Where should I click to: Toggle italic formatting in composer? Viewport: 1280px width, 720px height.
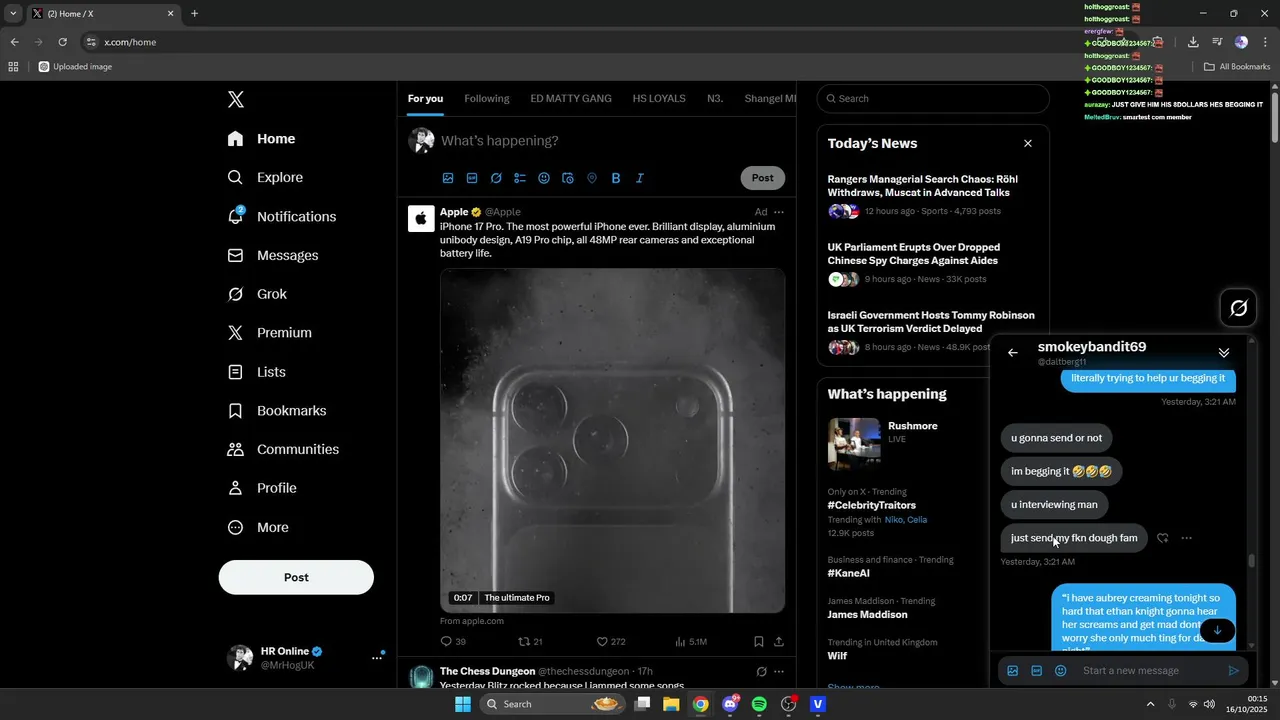click(x=640, y=178)
